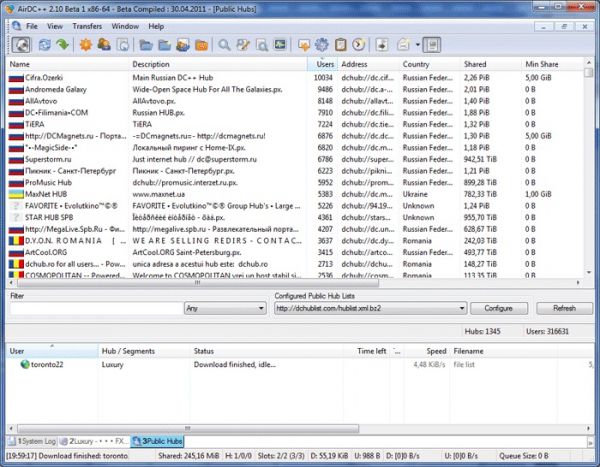The width and height of the screenshot is (600, 467).
Task: Sort hub list by Users column header
Action: pos(325,64)
